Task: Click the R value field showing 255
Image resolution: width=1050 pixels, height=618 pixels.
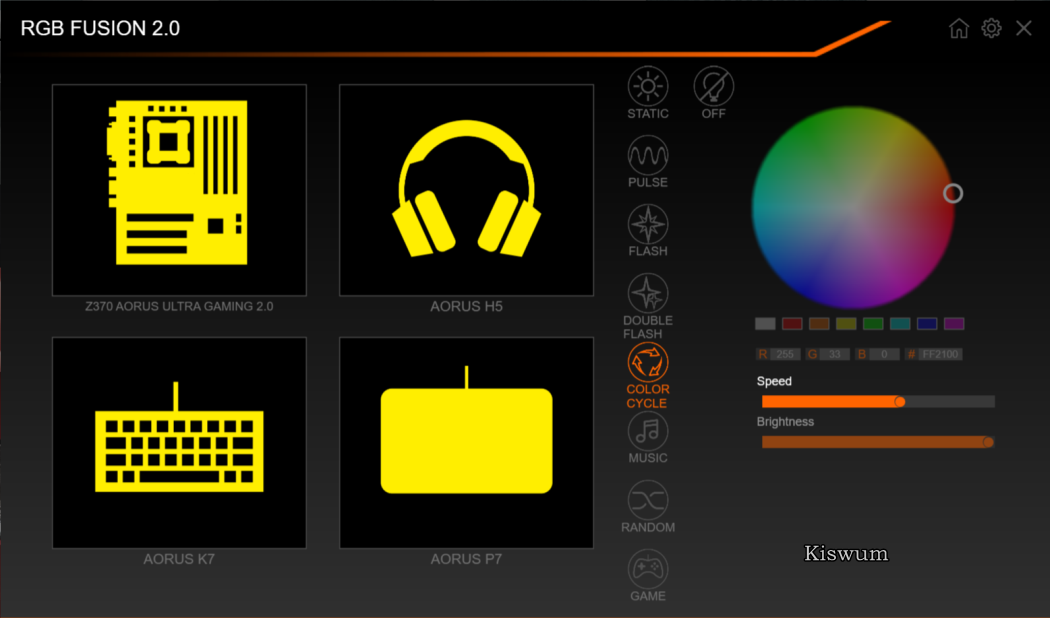Action: click(x=785, y=354)
